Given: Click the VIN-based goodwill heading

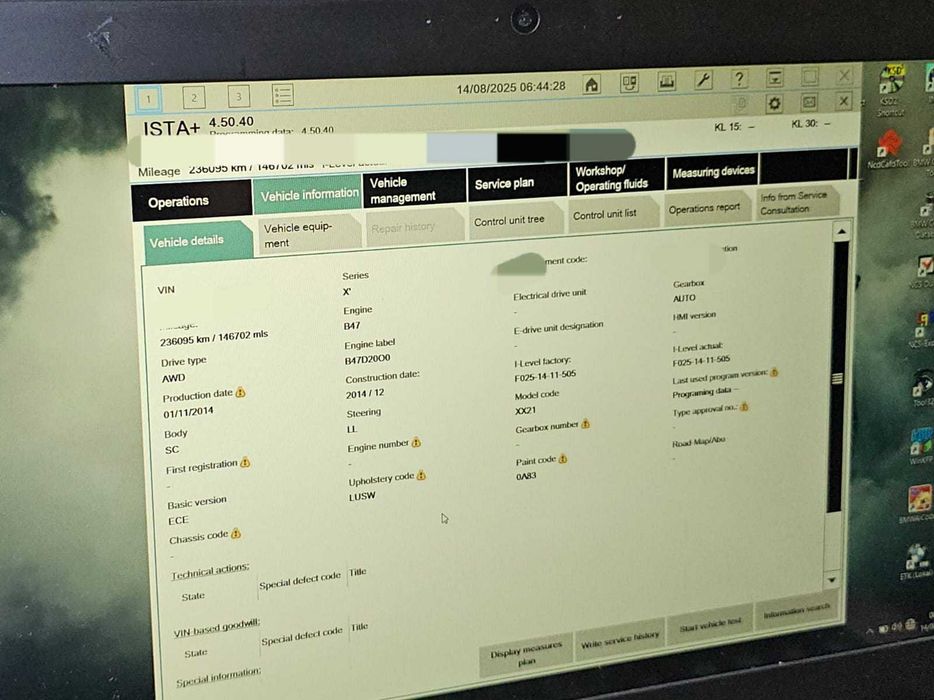Looking at the screenshot, I should (x=217, y=627).
